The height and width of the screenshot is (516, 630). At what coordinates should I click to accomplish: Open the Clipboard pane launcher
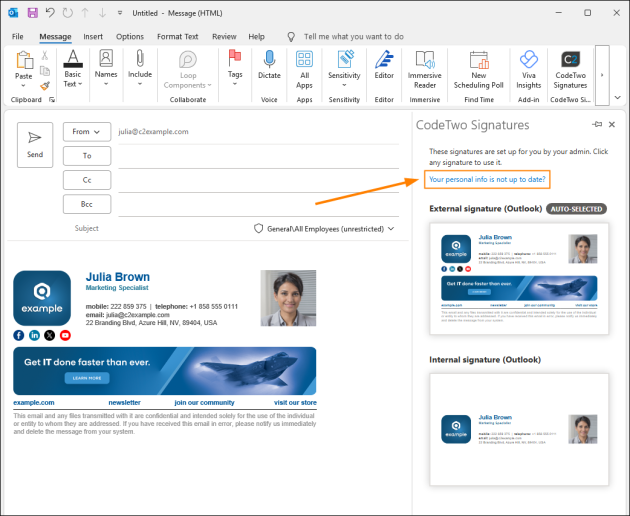pos(52,100)
